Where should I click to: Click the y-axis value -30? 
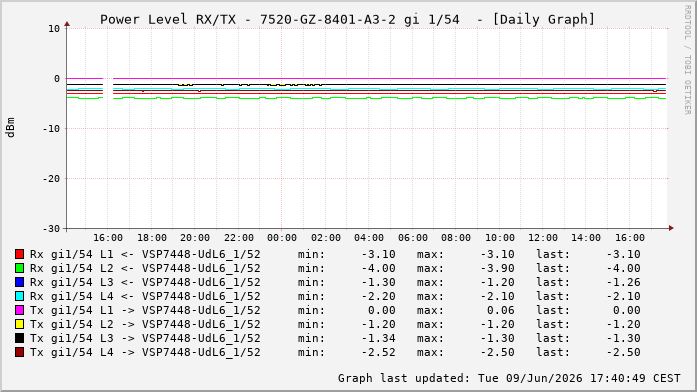click(x=51, y=229)
